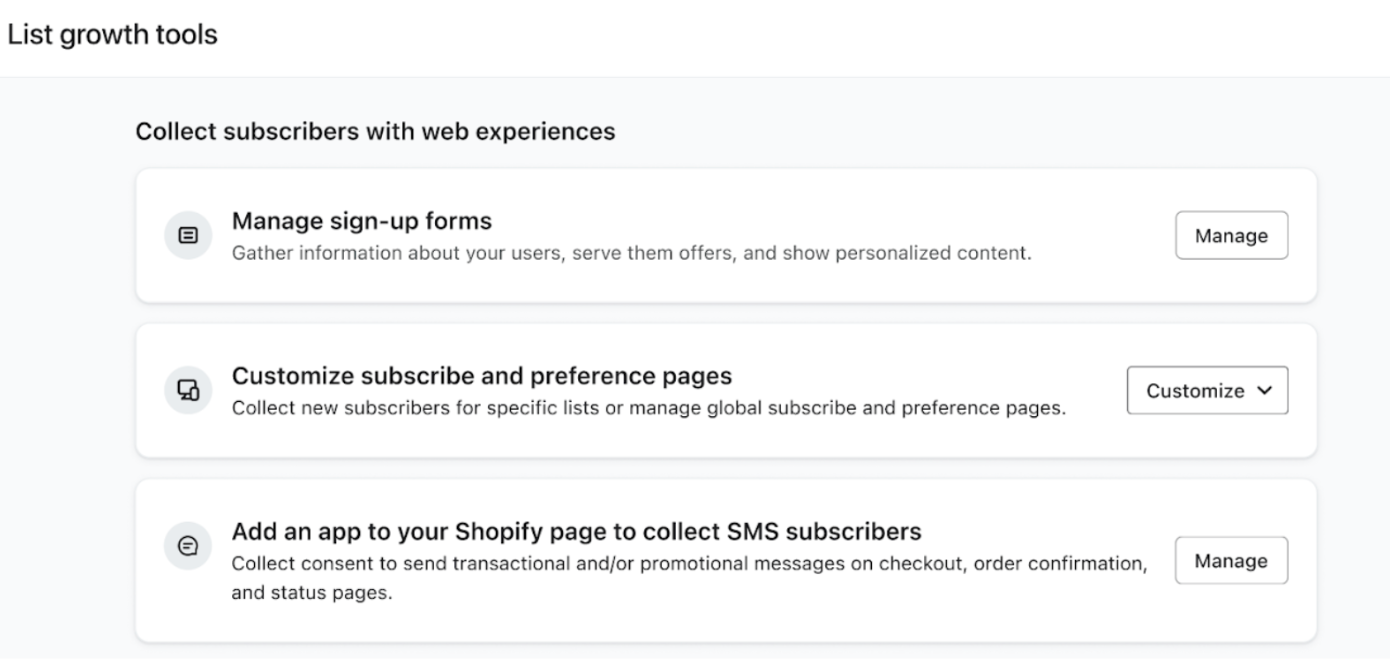Click the SMS chat bubble icon
This screenshot has height=664, width=1390.
pyautogui.click(x=188, y=546)
